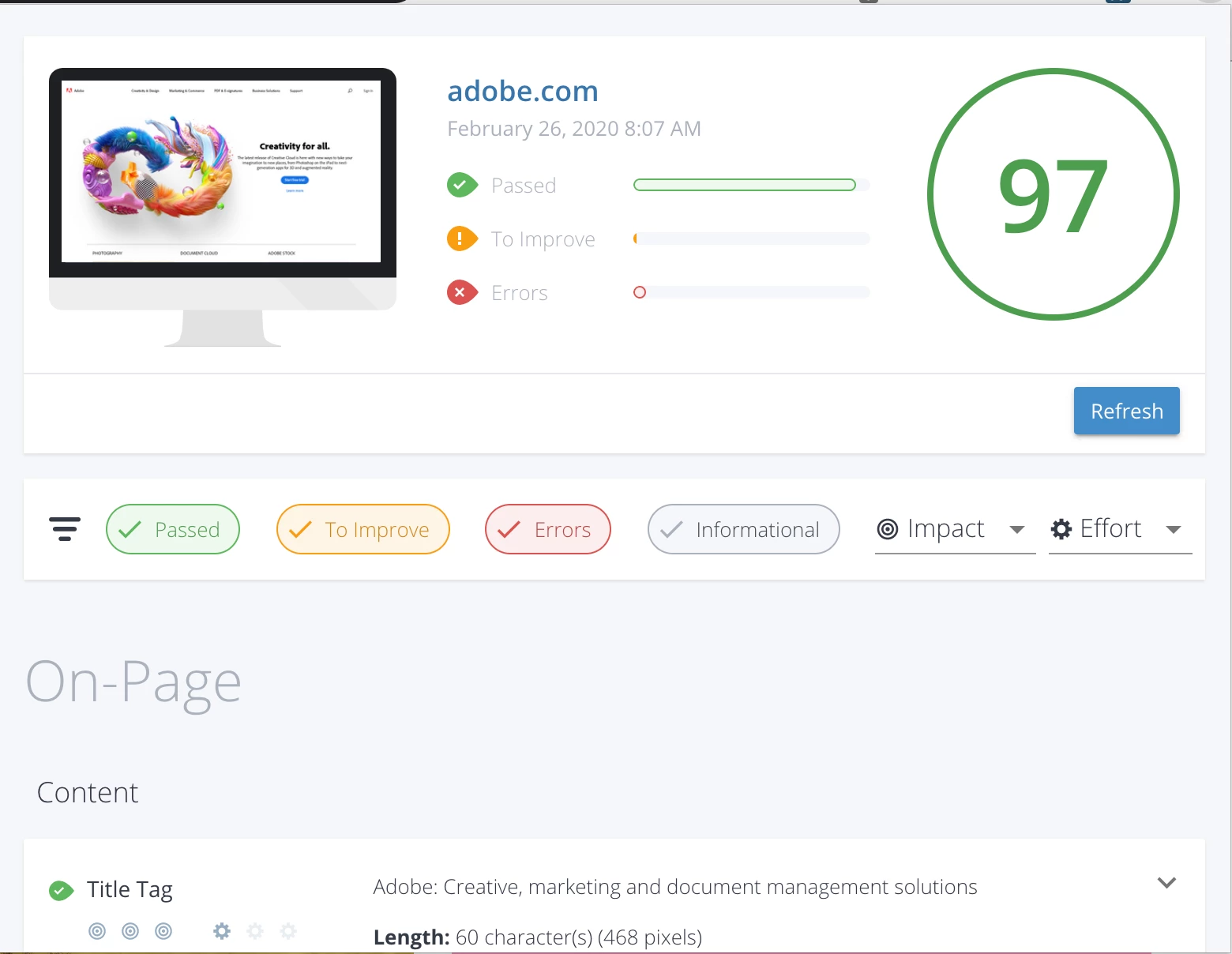The width and height of the screenshot is (1232, 954).
Task: Open the filter lines icon
Action: pos(65,529)
